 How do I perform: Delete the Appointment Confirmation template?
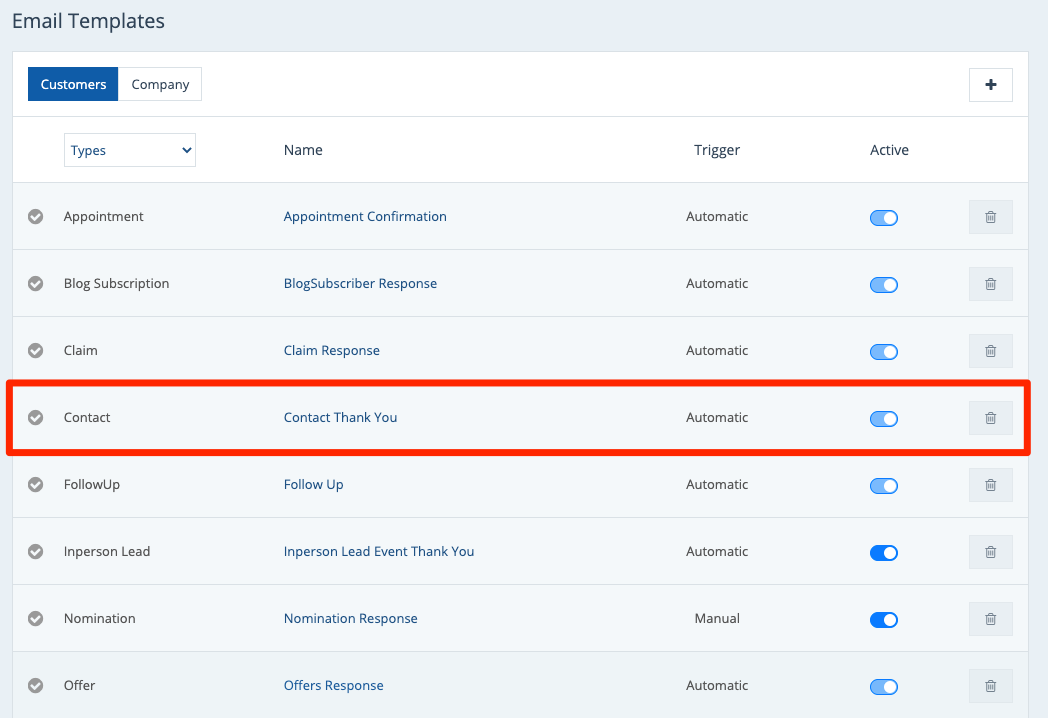pyautogui.click(x=990, y=217)
